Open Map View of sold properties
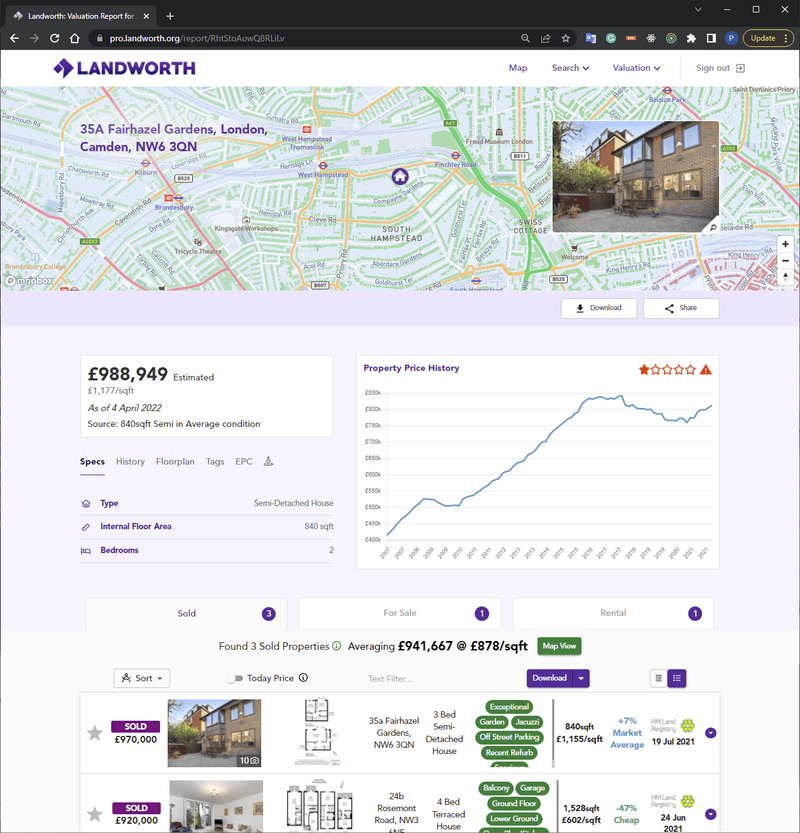800x833 pixels. pyautogui.click(x=559, y=646)
